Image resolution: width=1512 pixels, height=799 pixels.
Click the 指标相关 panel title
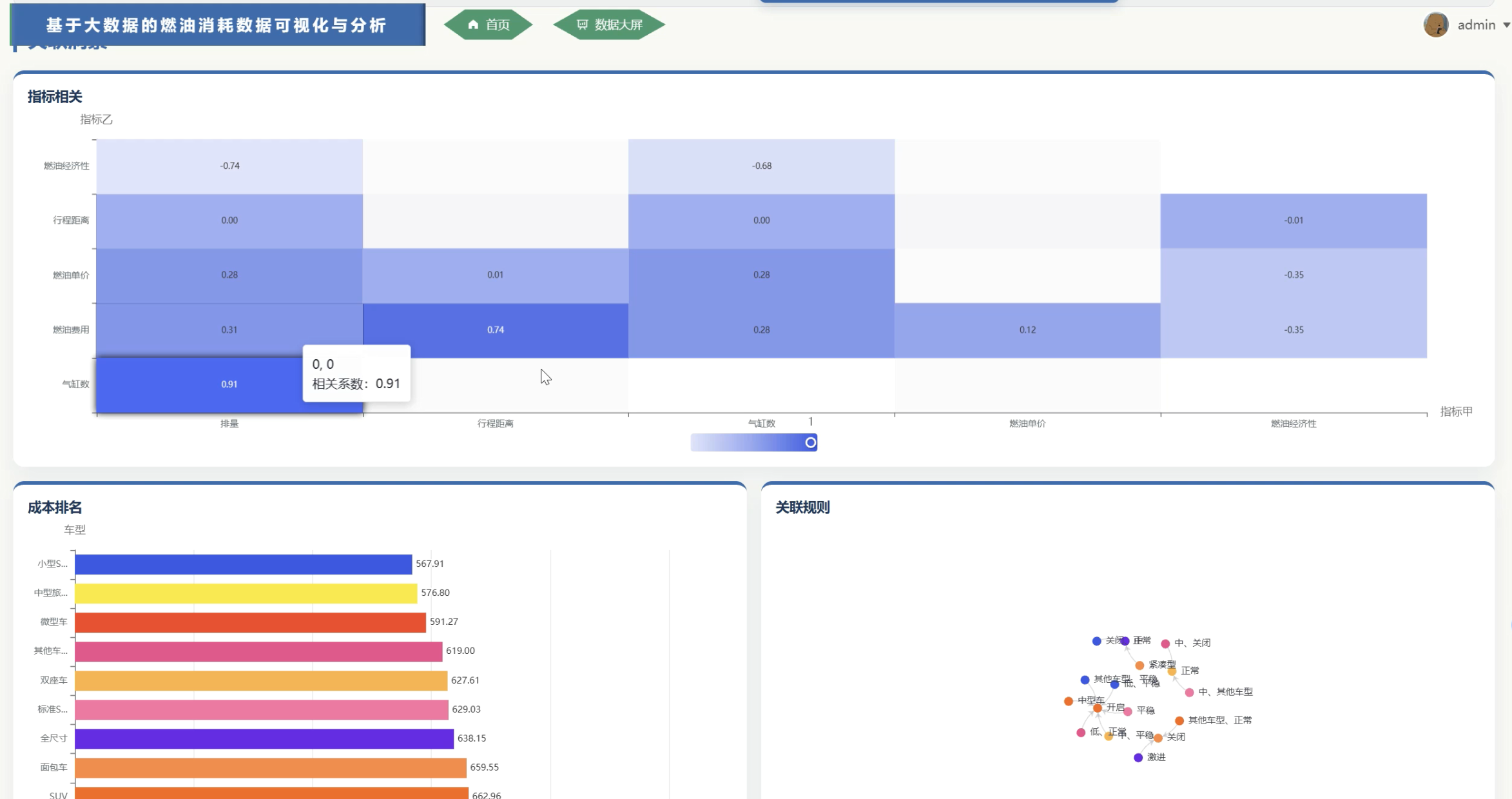pos(55,97)
